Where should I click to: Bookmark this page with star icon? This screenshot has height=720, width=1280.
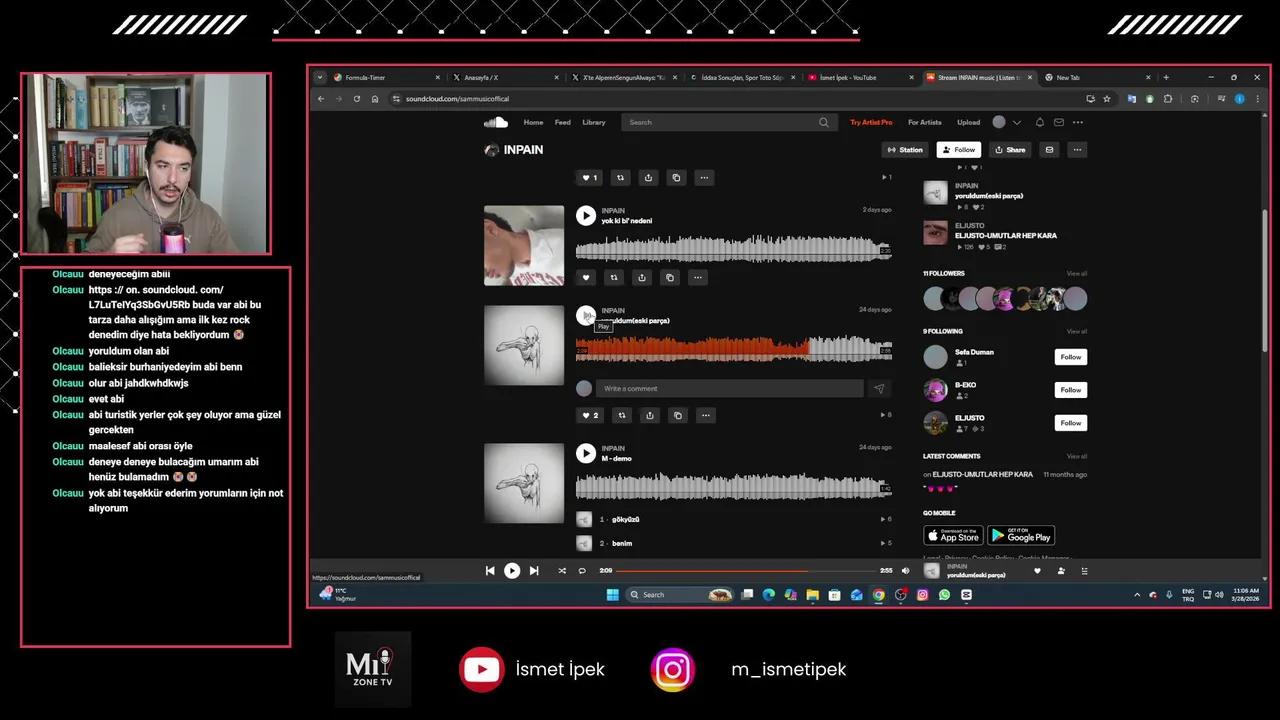pos(1107,99)
